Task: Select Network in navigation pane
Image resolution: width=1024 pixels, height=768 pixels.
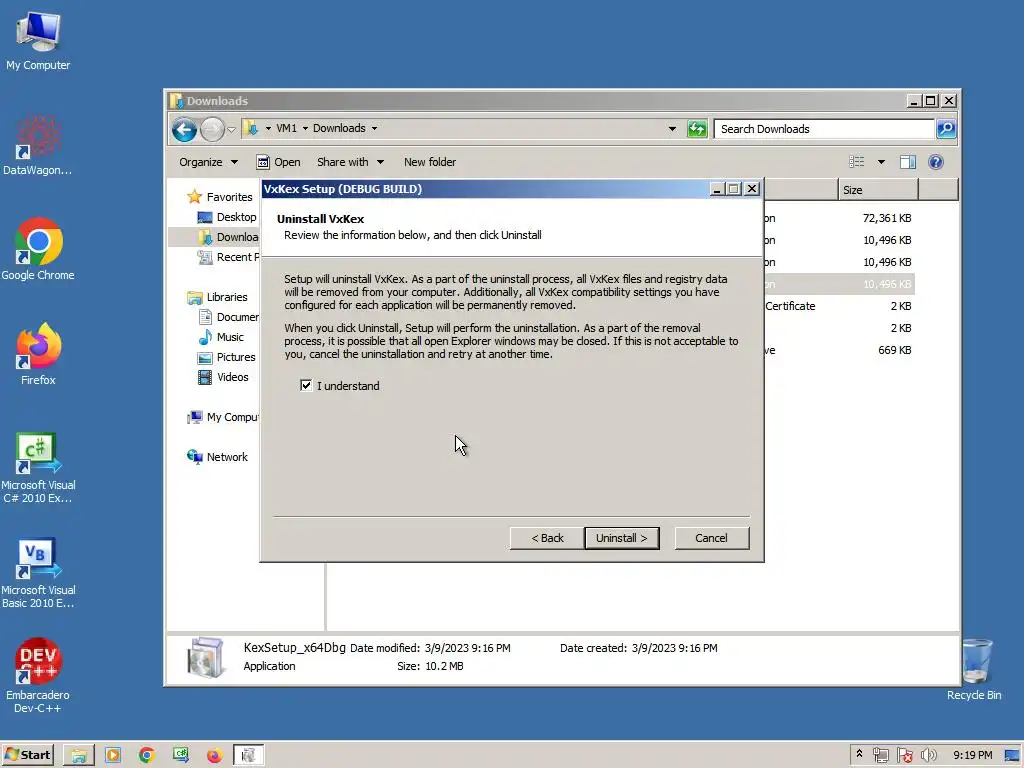Action: (217, 457)
